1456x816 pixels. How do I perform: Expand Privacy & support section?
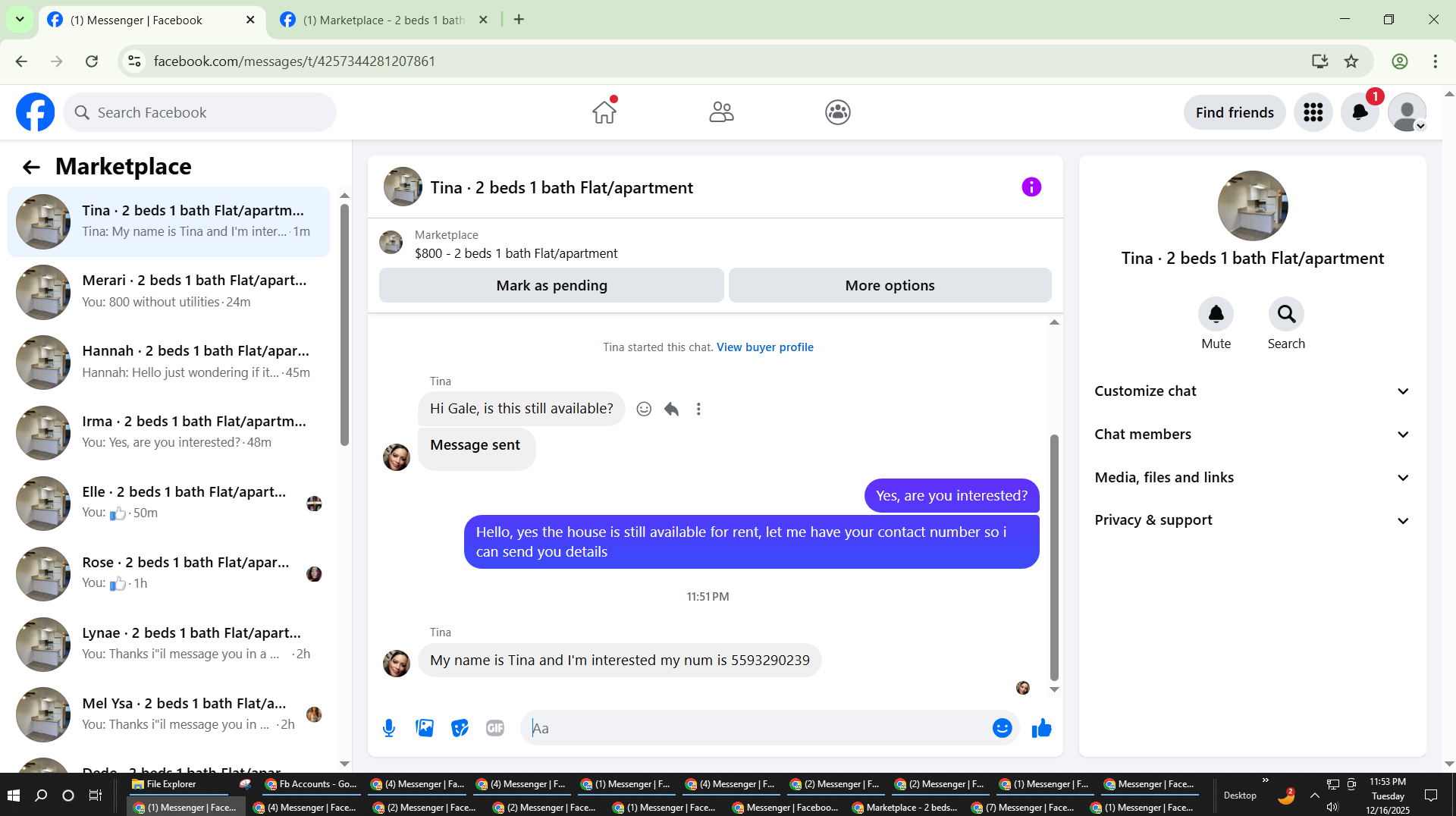pyautogui.click(x=1252, y=520)
